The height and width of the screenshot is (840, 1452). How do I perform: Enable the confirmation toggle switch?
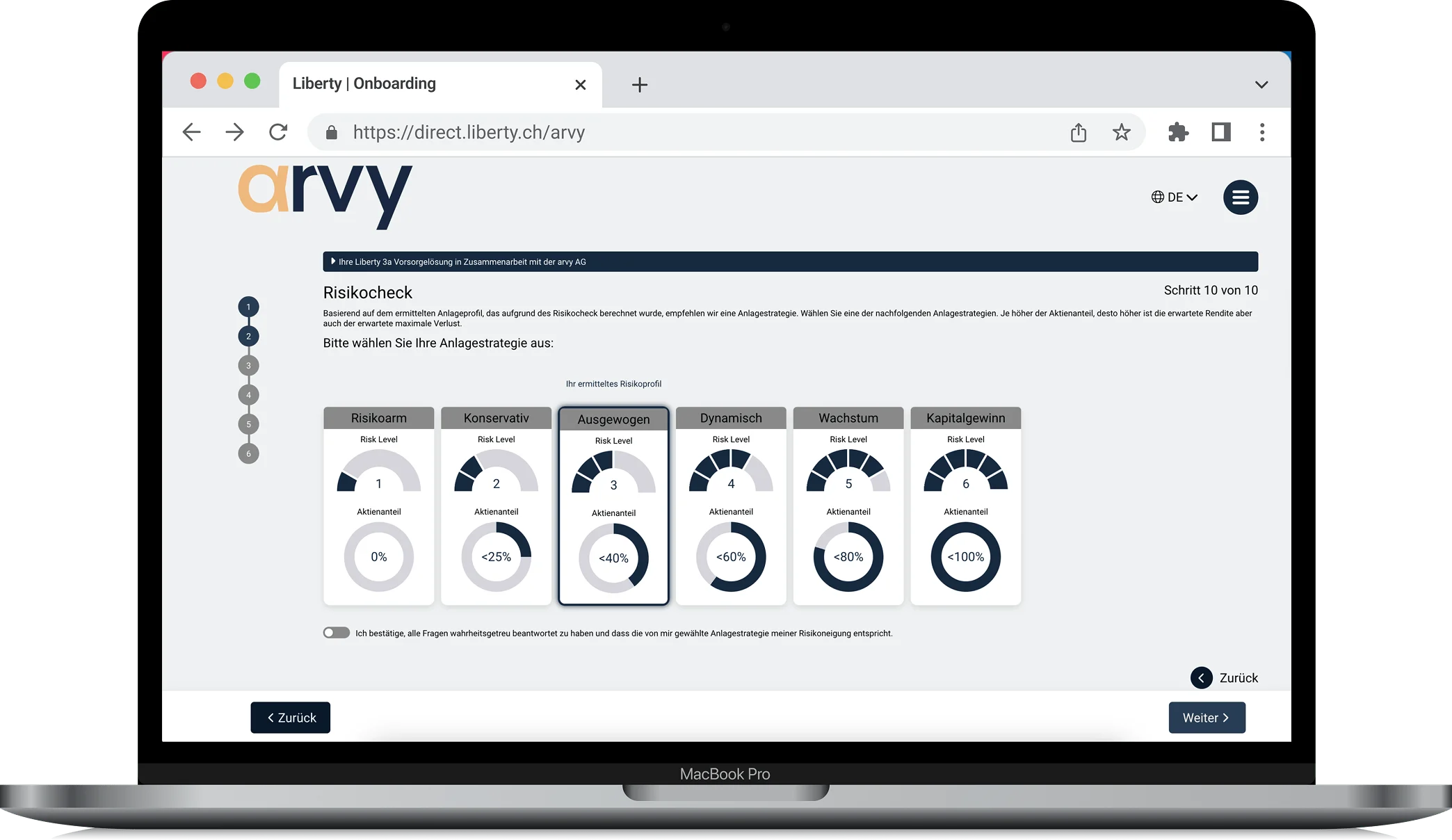337,633
